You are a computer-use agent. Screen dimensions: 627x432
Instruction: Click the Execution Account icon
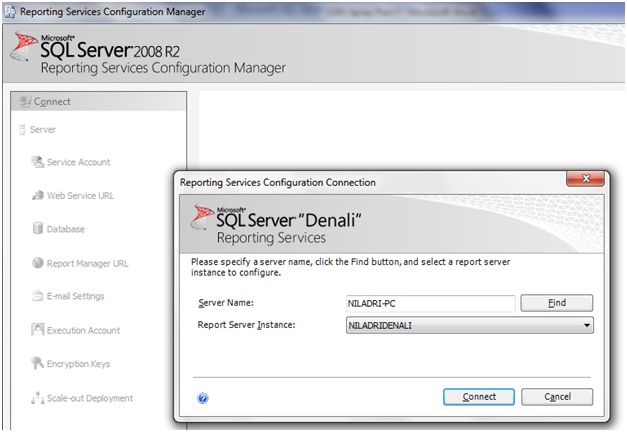(x=38, y=330)
